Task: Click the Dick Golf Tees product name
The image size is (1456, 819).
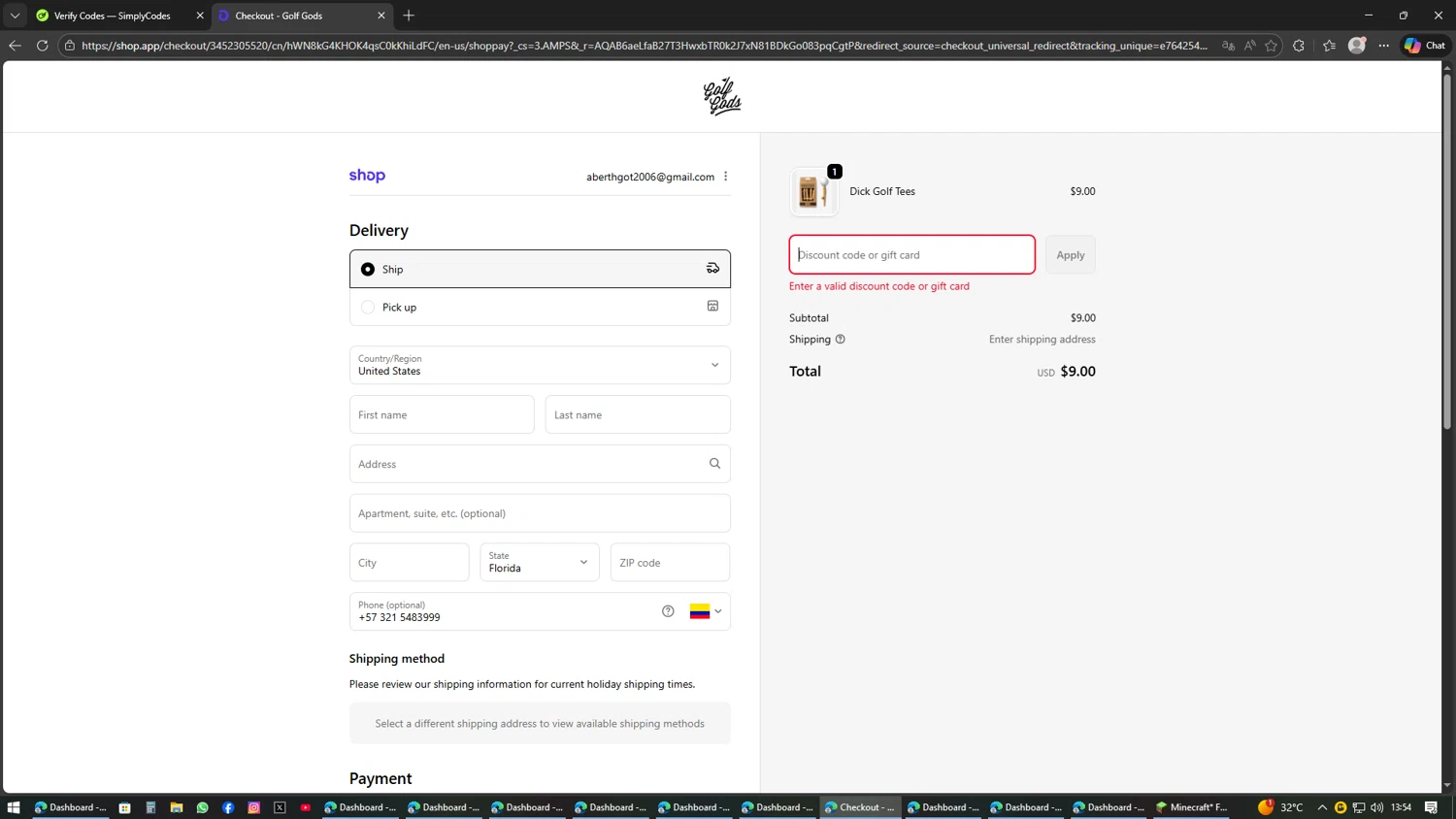Action: (x=882, y=191)
